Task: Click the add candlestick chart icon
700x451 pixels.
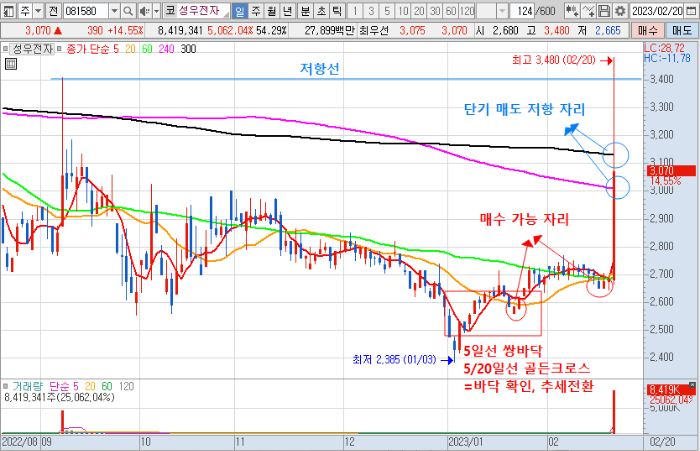Action: pyautogui.click(x=572, y=11)
